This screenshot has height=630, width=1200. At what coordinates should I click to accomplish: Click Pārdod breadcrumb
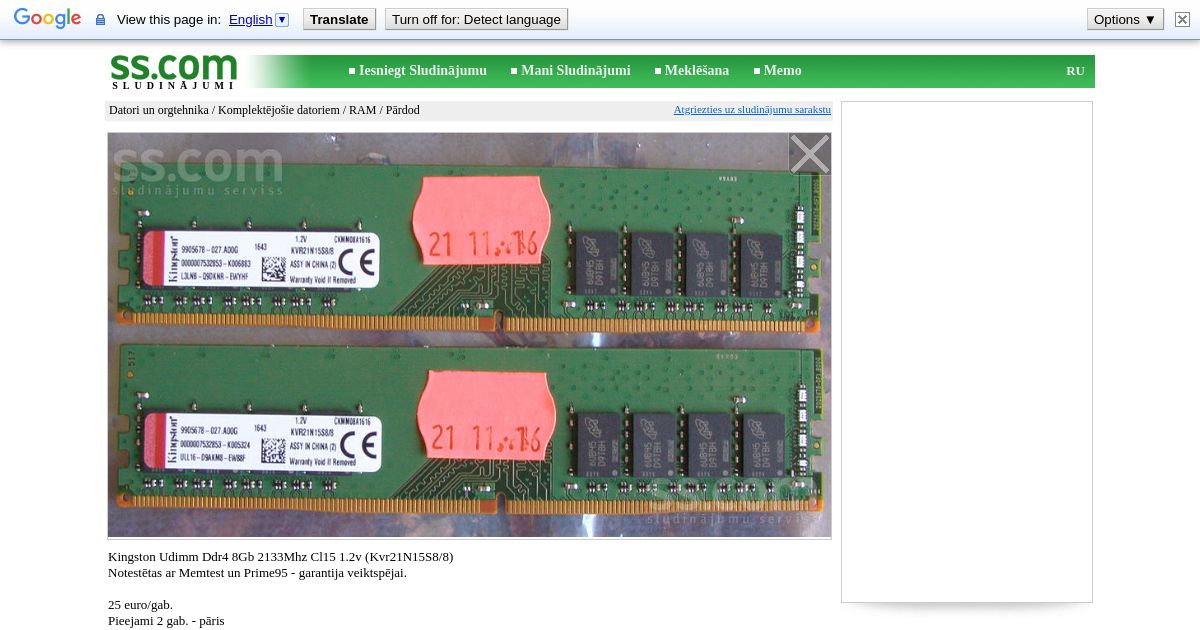[403, 110]
